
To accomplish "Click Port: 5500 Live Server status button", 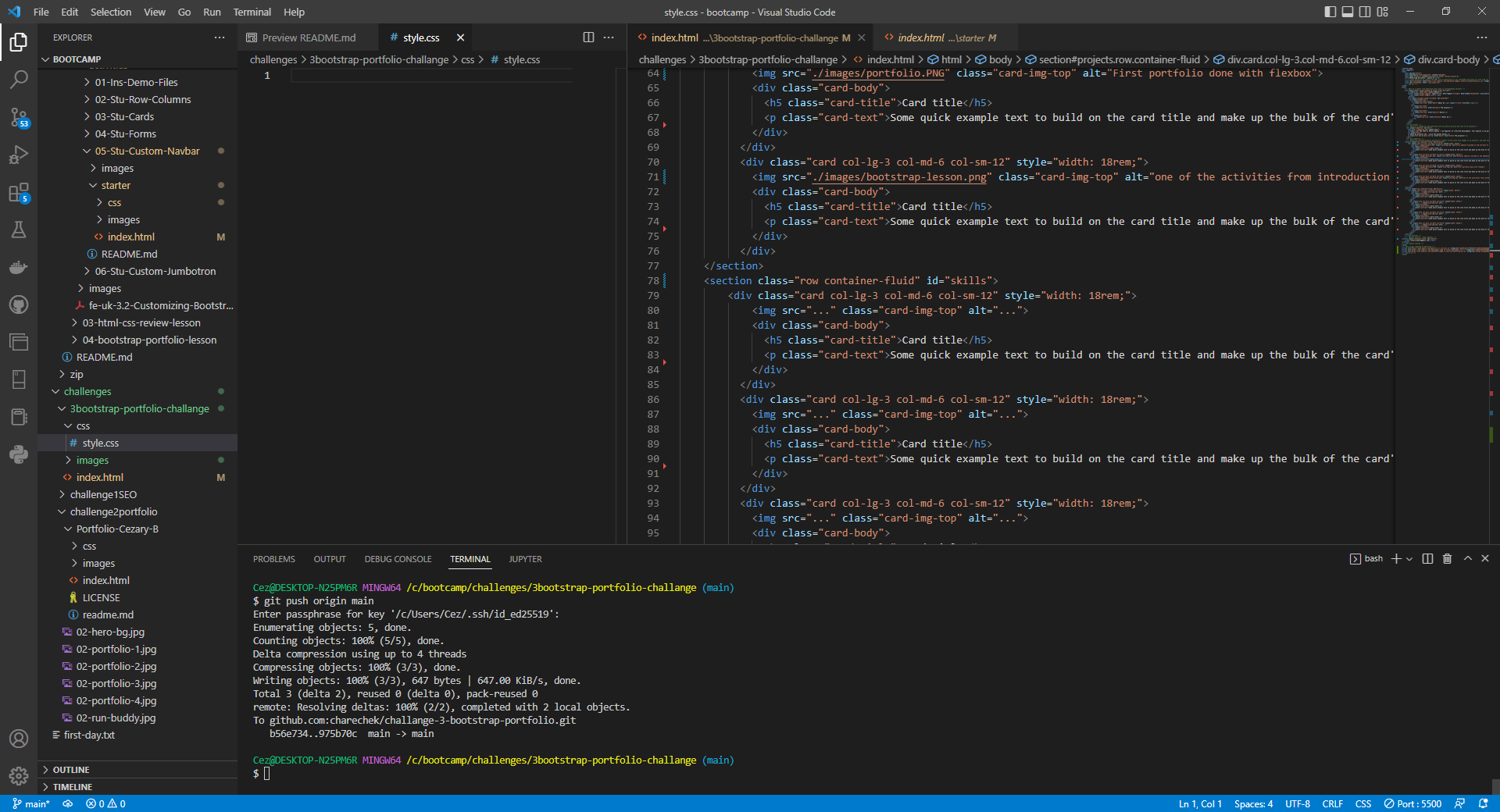I will pyautogui.click(x=1412, y=803).
